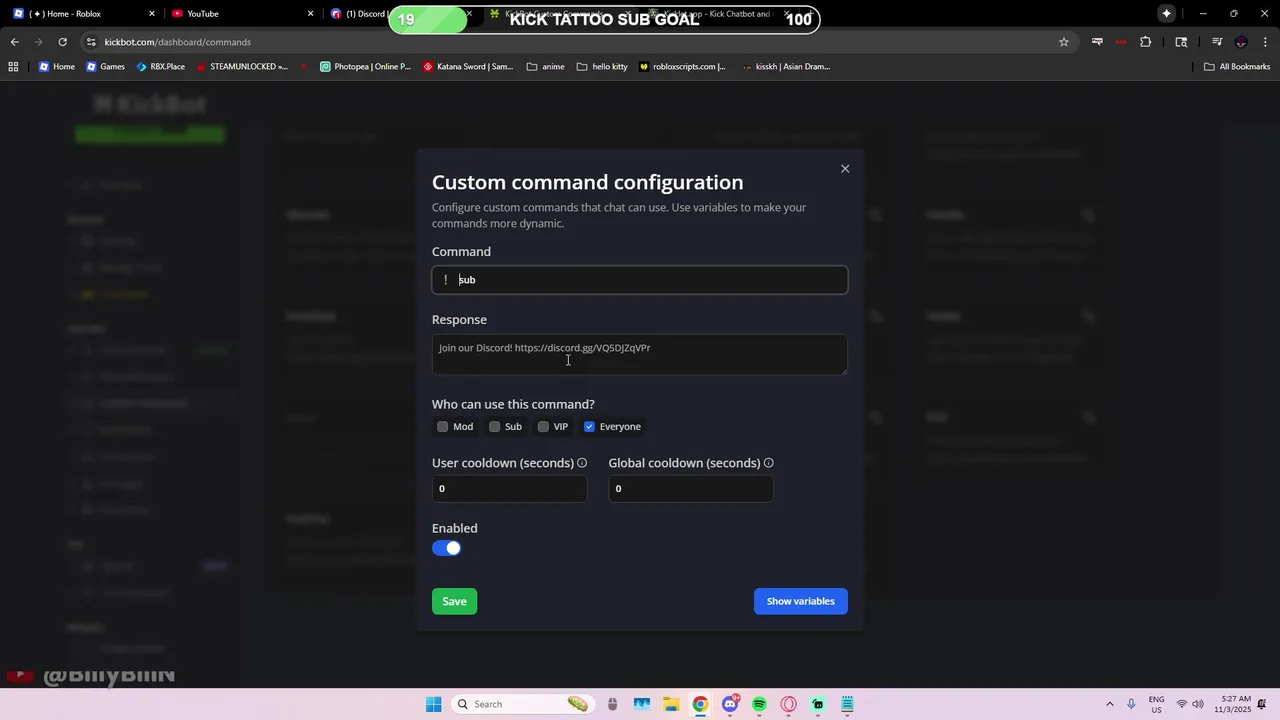Open the kisskh Asian Drama bookmark

[x=786, y=67]
